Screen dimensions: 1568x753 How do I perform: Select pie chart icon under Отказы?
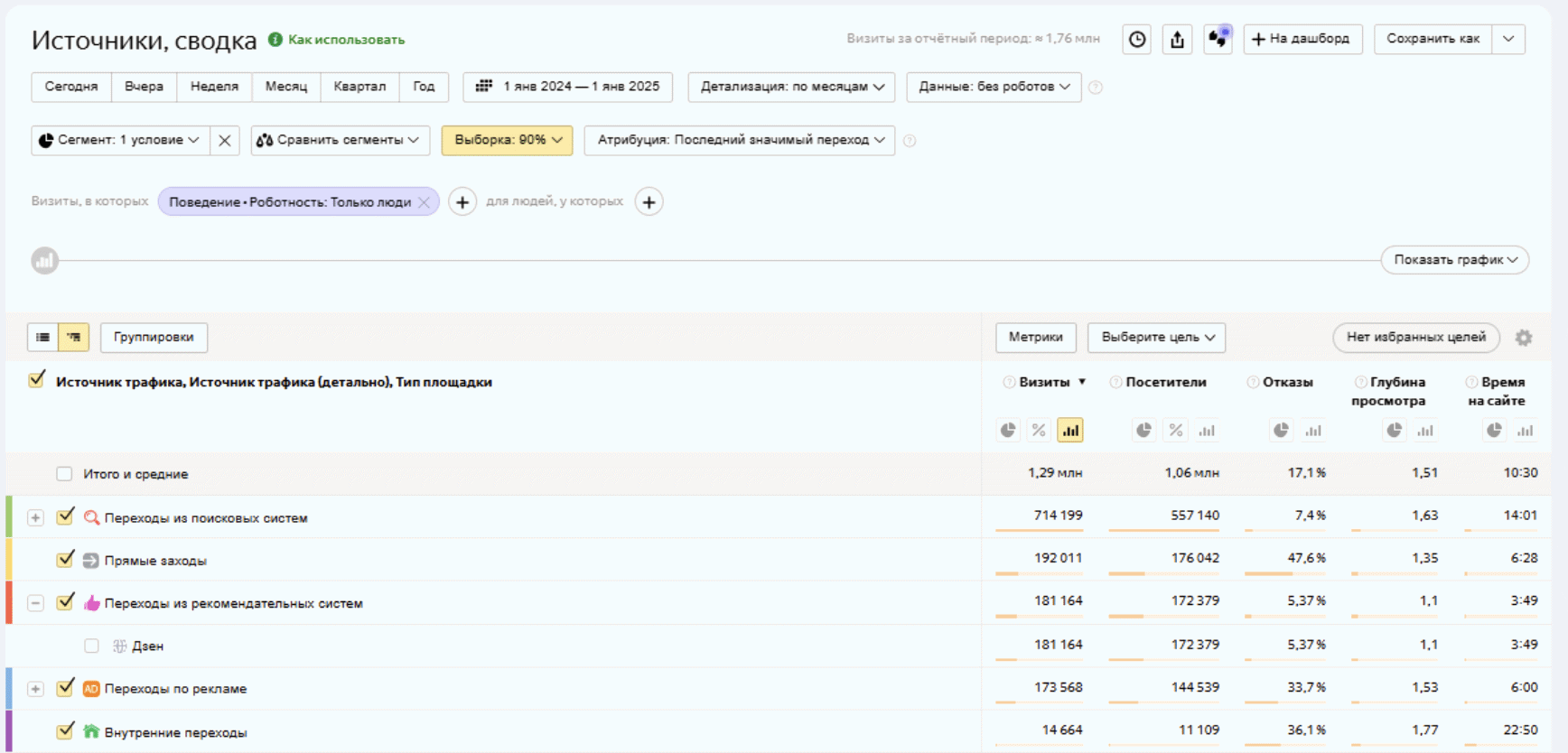pyautogui.click(x=1280, y=431)
